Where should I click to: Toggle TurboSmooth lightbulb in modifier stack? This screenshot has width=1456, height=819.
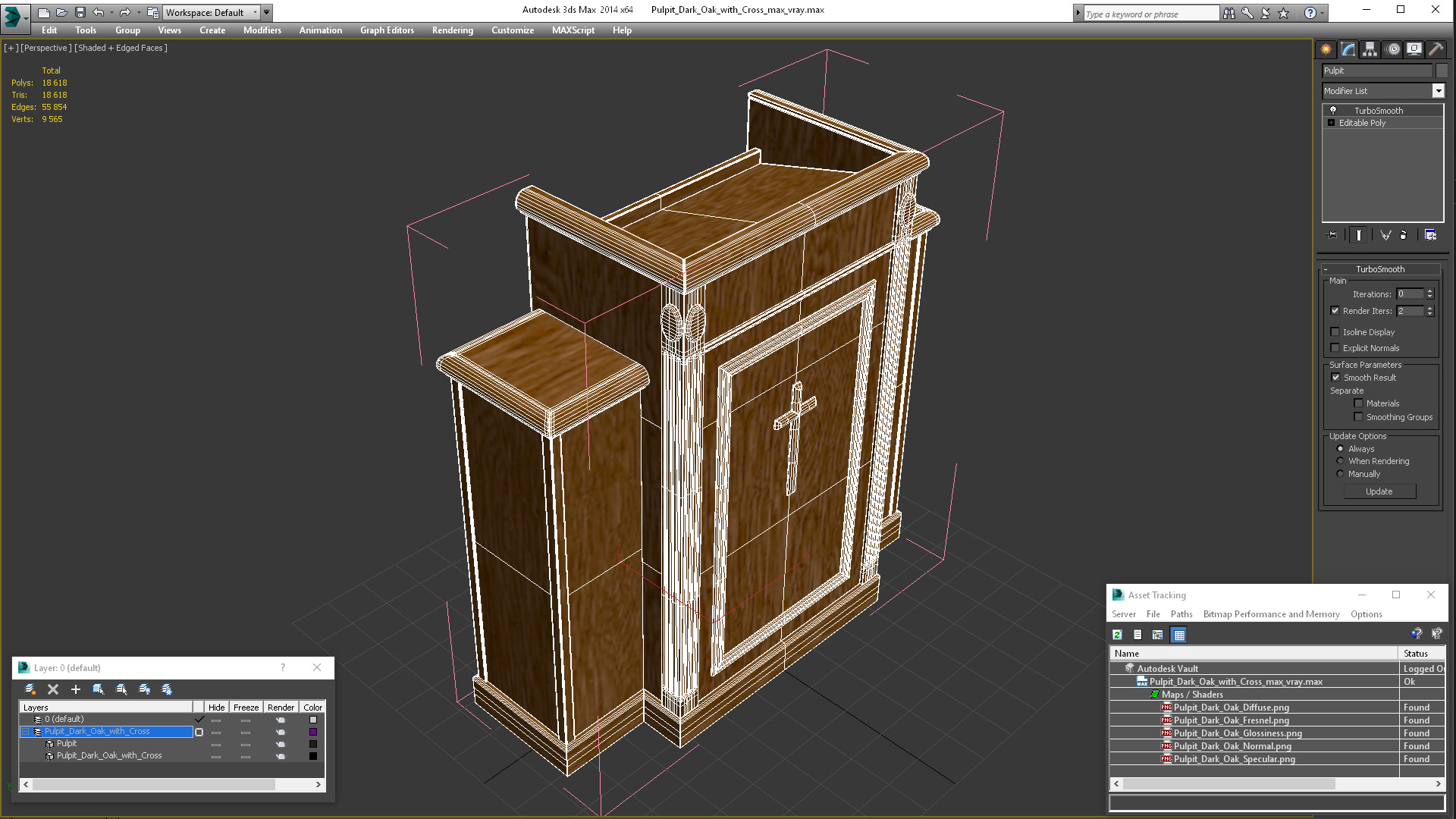coord(1333,111)
